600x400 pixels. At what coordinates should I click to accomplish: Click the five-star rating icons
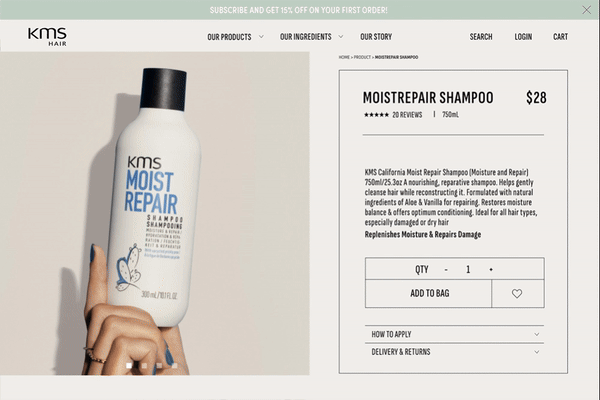[376, 115]
